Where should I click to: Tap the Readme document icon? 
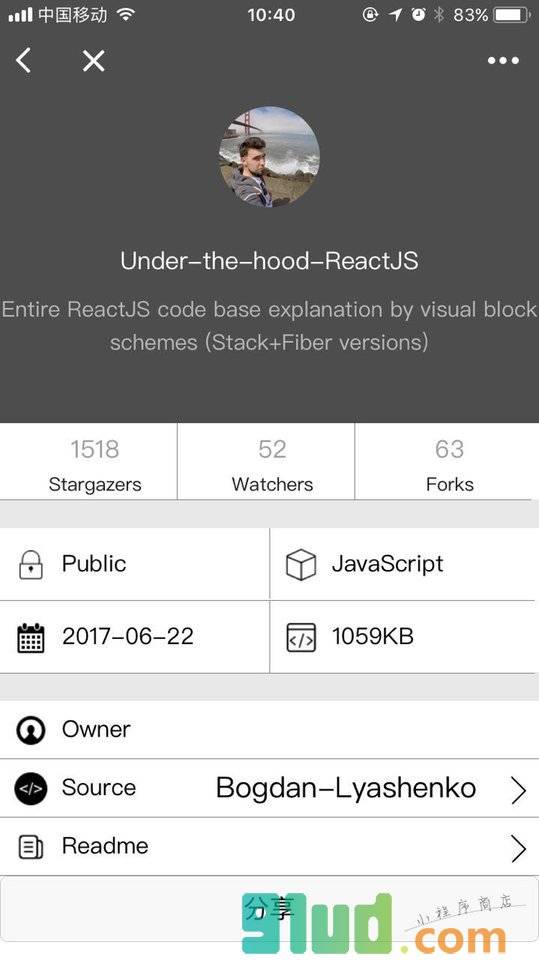pos(31,847)
